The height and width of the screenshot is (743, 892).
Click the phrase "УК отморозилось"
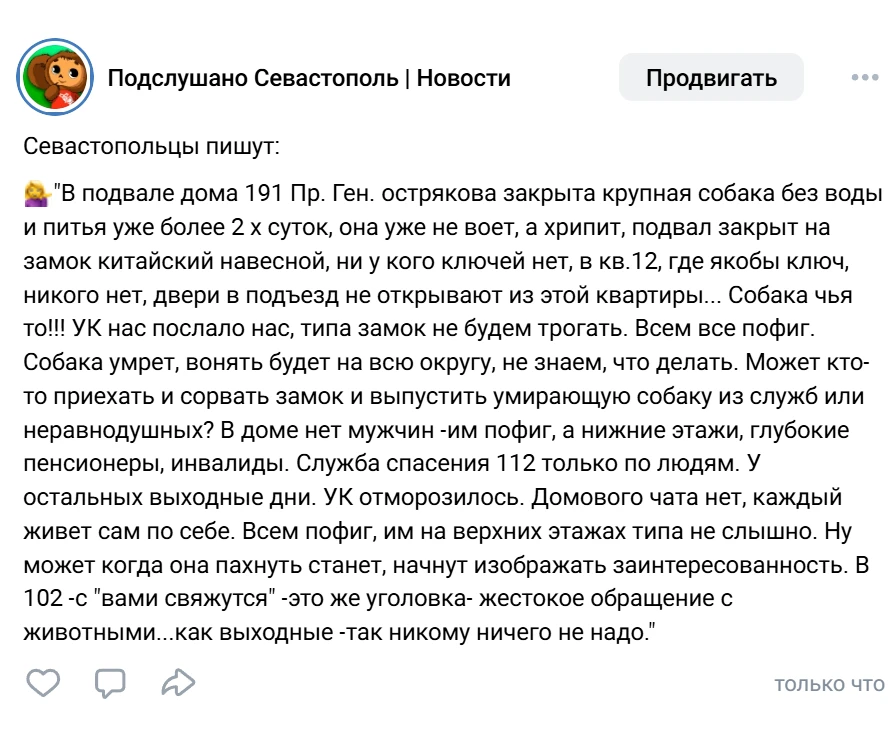point(423,497)
